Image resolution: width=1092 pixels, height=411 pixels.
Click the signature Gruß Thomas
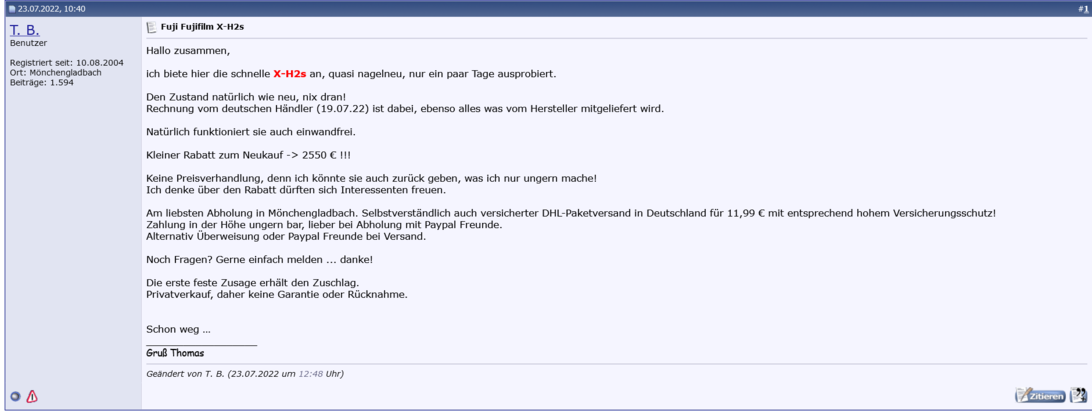coord(175,353)
